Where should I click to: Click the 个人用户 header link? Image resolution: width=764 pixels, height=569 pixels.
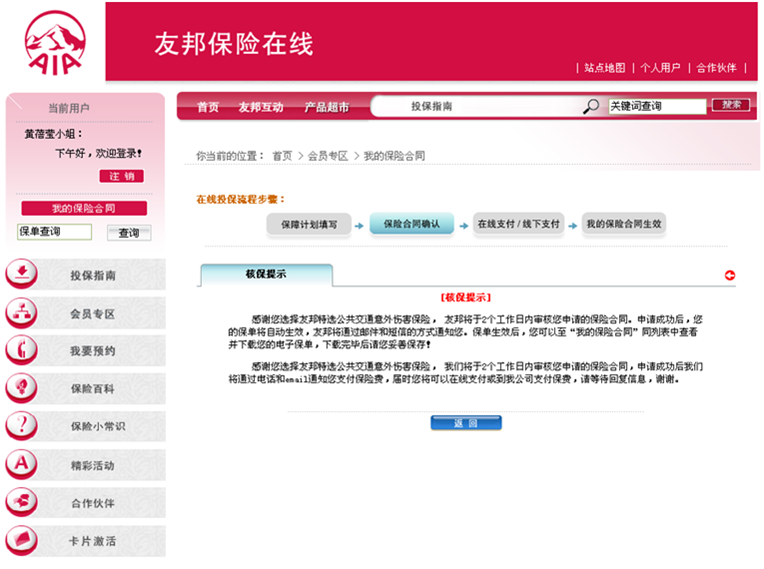pos(660,68)
